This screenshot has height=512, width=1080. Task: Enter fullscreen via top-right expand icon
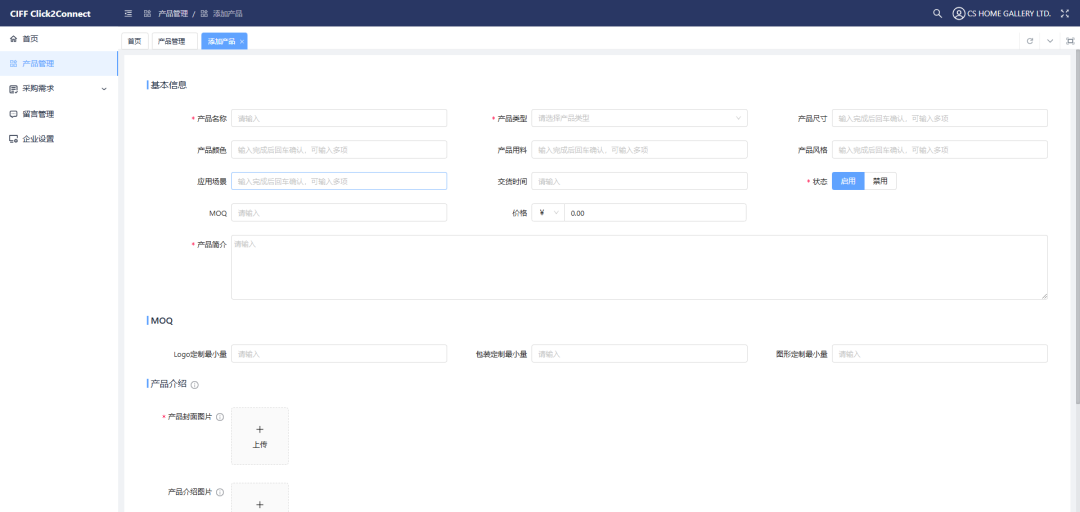1064,13
